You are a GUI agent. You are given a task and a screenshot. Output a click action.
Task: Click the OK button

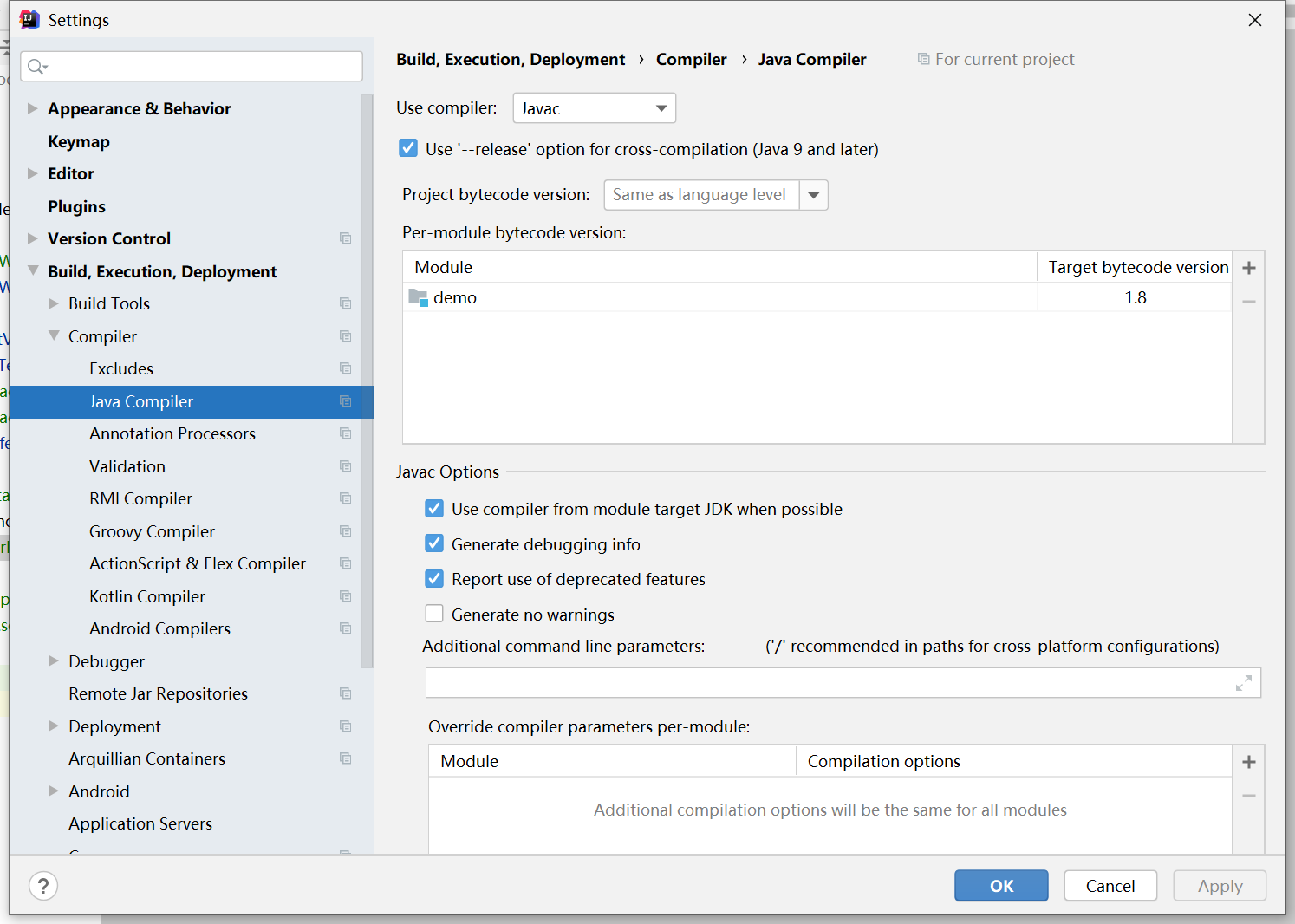tap(1001, 886)
